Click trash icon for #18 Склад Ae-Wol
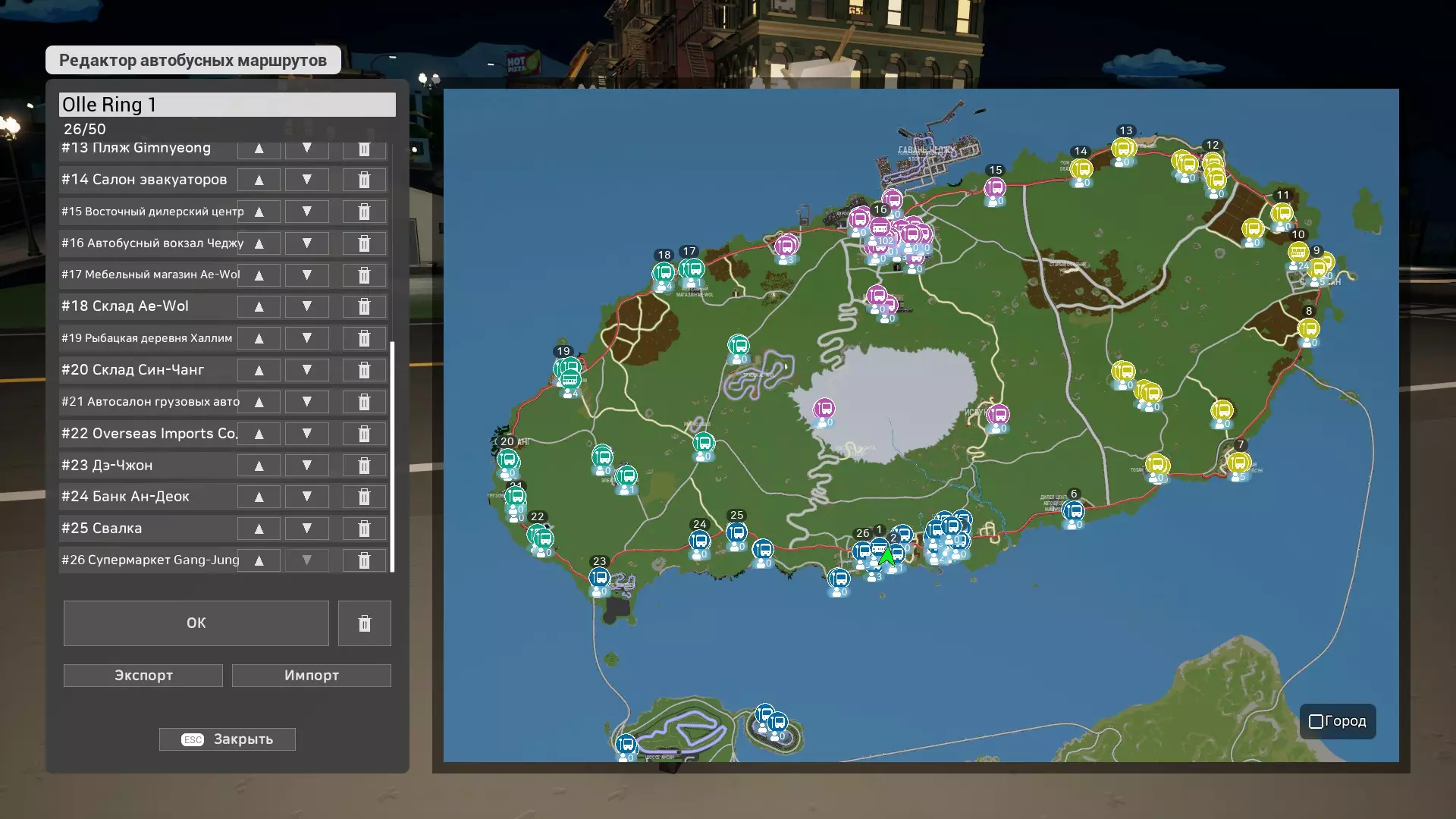This screenshot has width=1456, height=819. coord(364,306)
